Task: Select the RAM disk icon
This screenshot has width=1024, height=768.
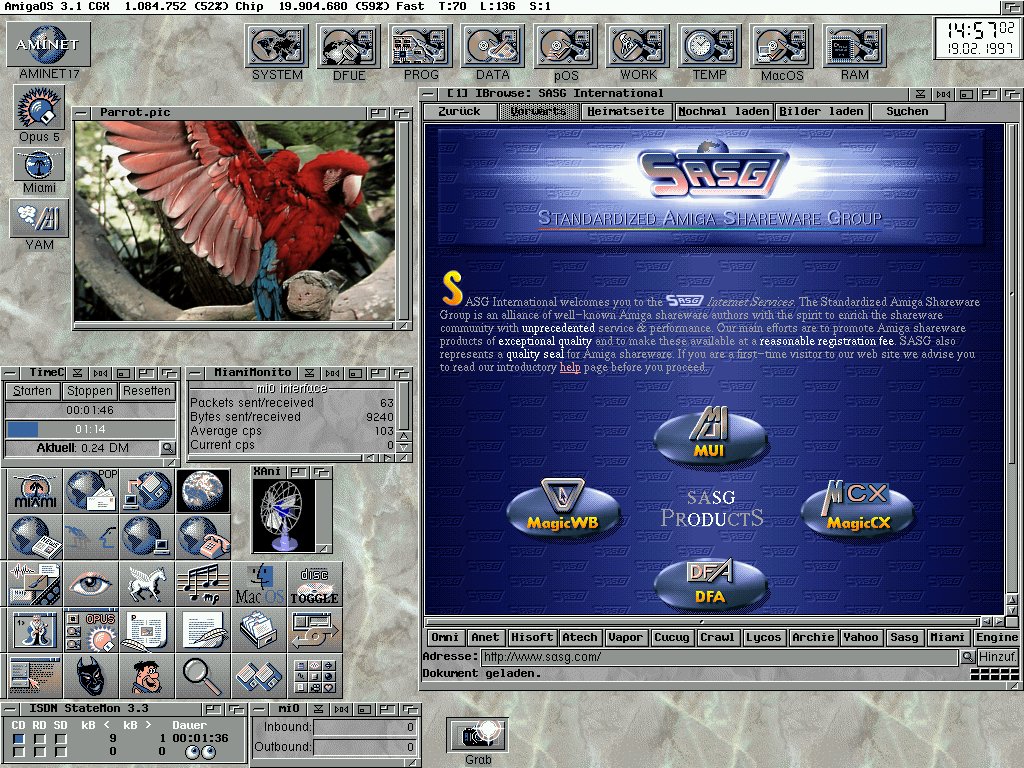Action: (x=853, y=47)
